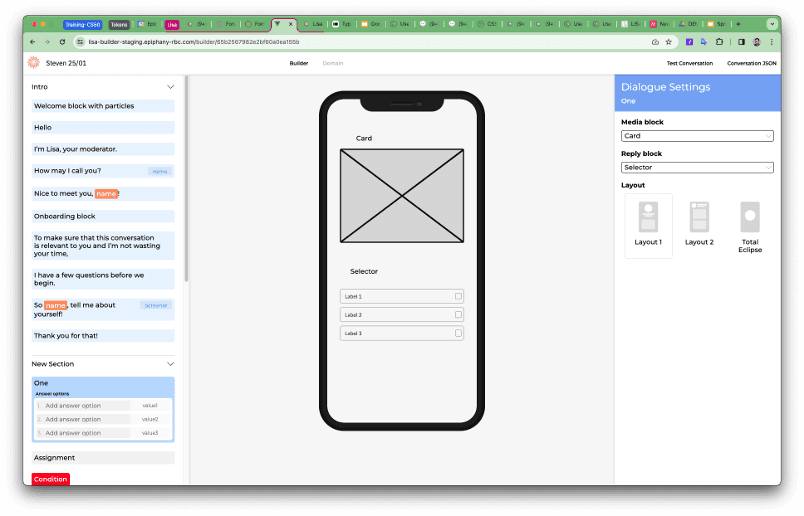Click the pink Lisa tab group label
This screenshot has height=516, width=804.
point(172,24)
